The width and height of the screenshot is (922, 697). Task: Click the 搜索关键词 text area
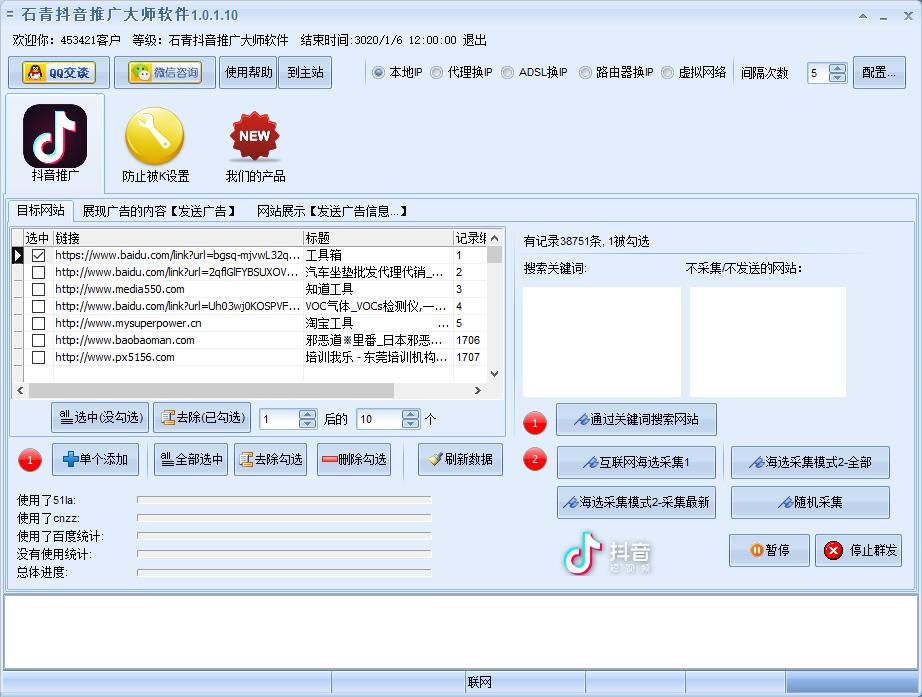click(602, 342)
